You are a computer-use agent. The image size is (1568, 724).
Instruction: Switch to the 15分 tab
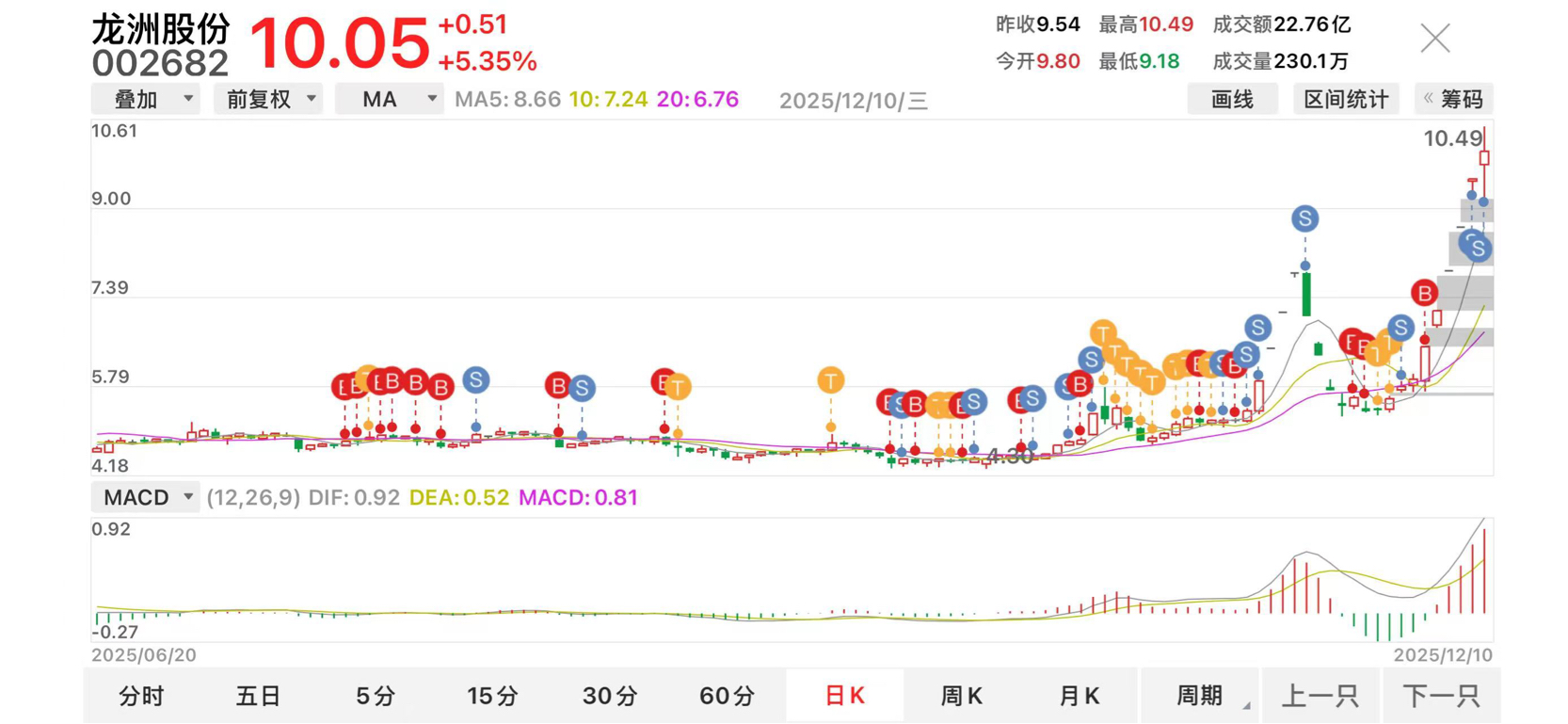pyautogui.click(x=492, y=696)
